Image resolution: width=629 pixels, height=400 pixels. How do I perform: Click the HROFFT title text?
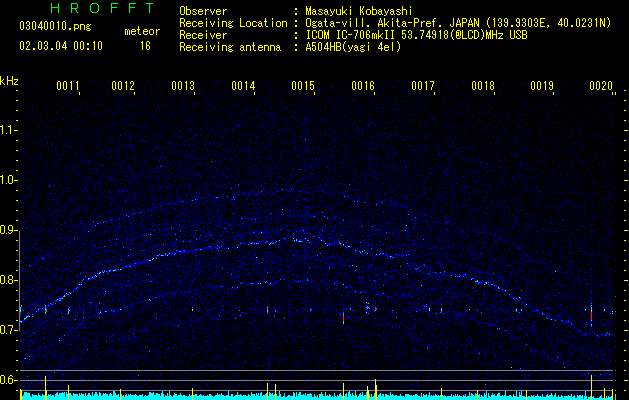[102, 8]
